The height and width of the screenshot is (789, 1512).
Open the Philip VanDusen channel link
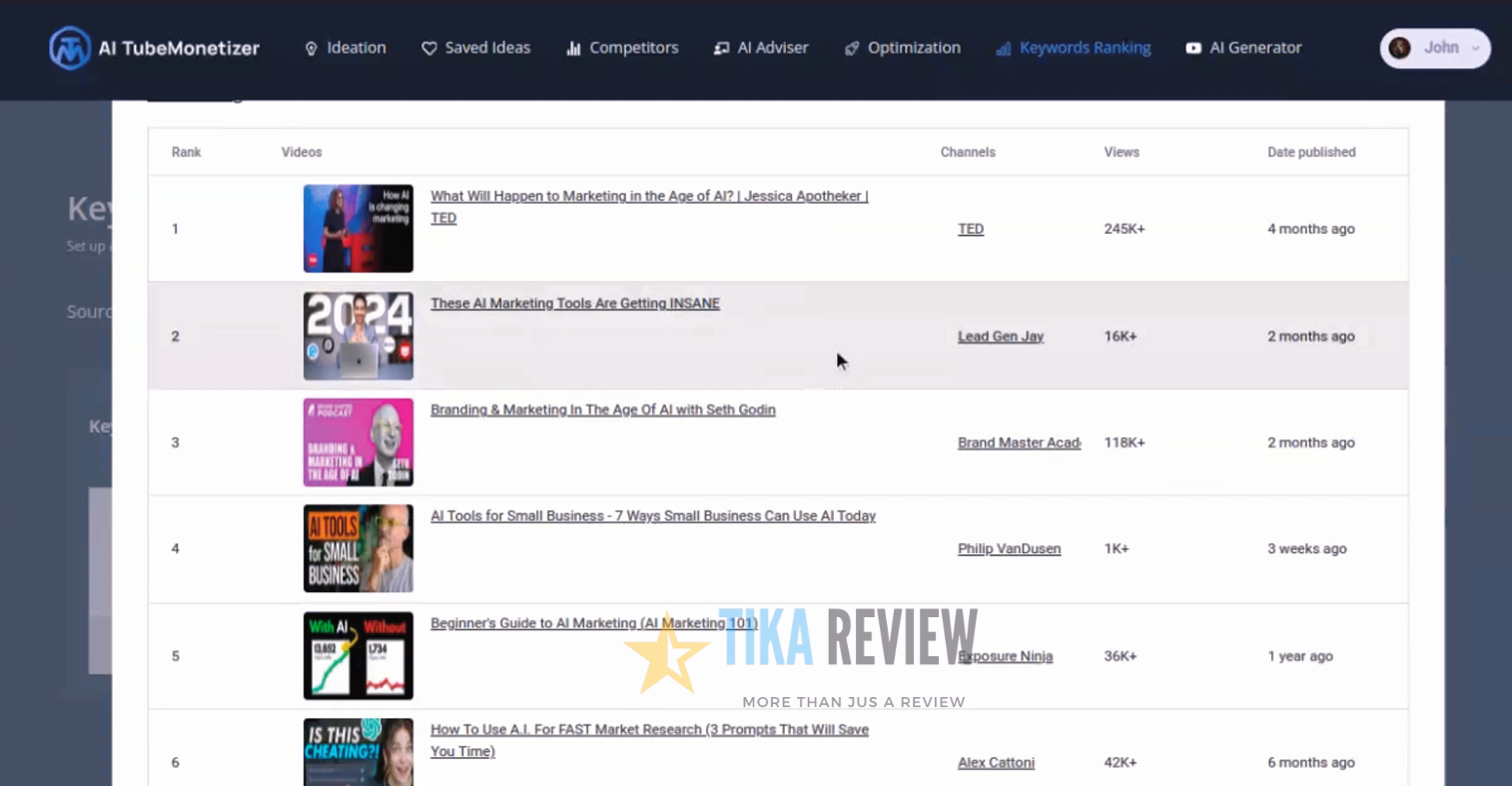tap(1009, 548)
